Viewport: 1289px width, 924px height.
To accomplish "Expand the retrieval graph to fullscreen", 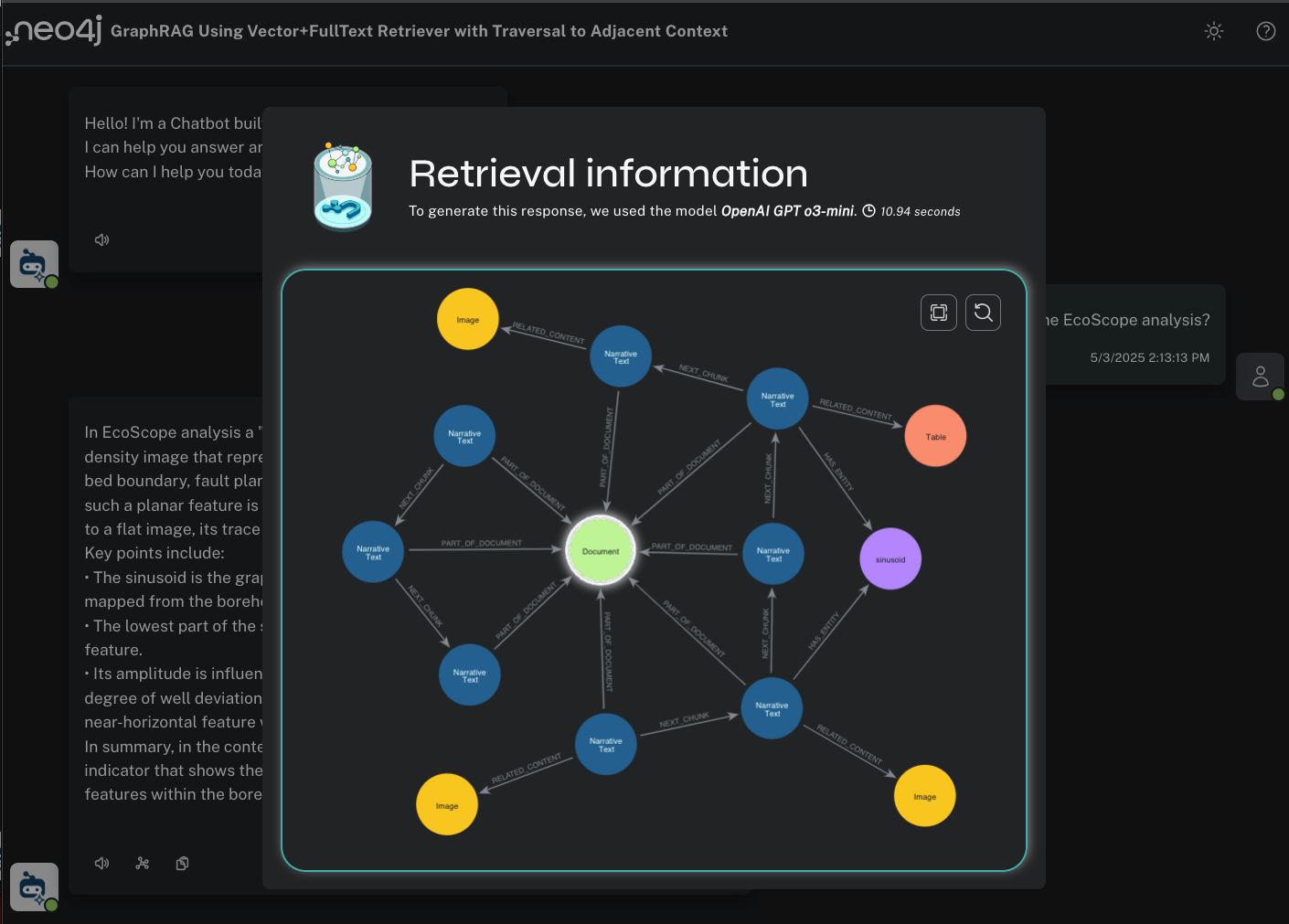I will point(938,312).
